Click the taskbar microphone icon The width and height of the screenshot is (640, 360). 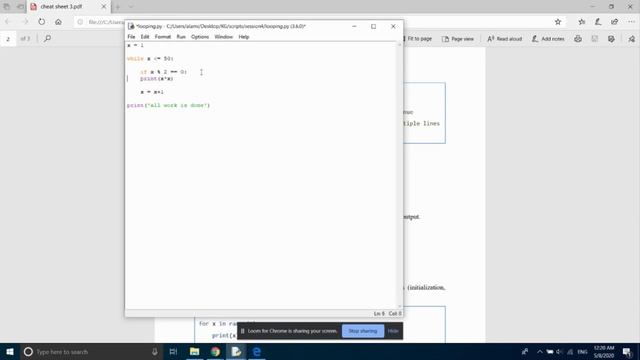tap(155, 351)
